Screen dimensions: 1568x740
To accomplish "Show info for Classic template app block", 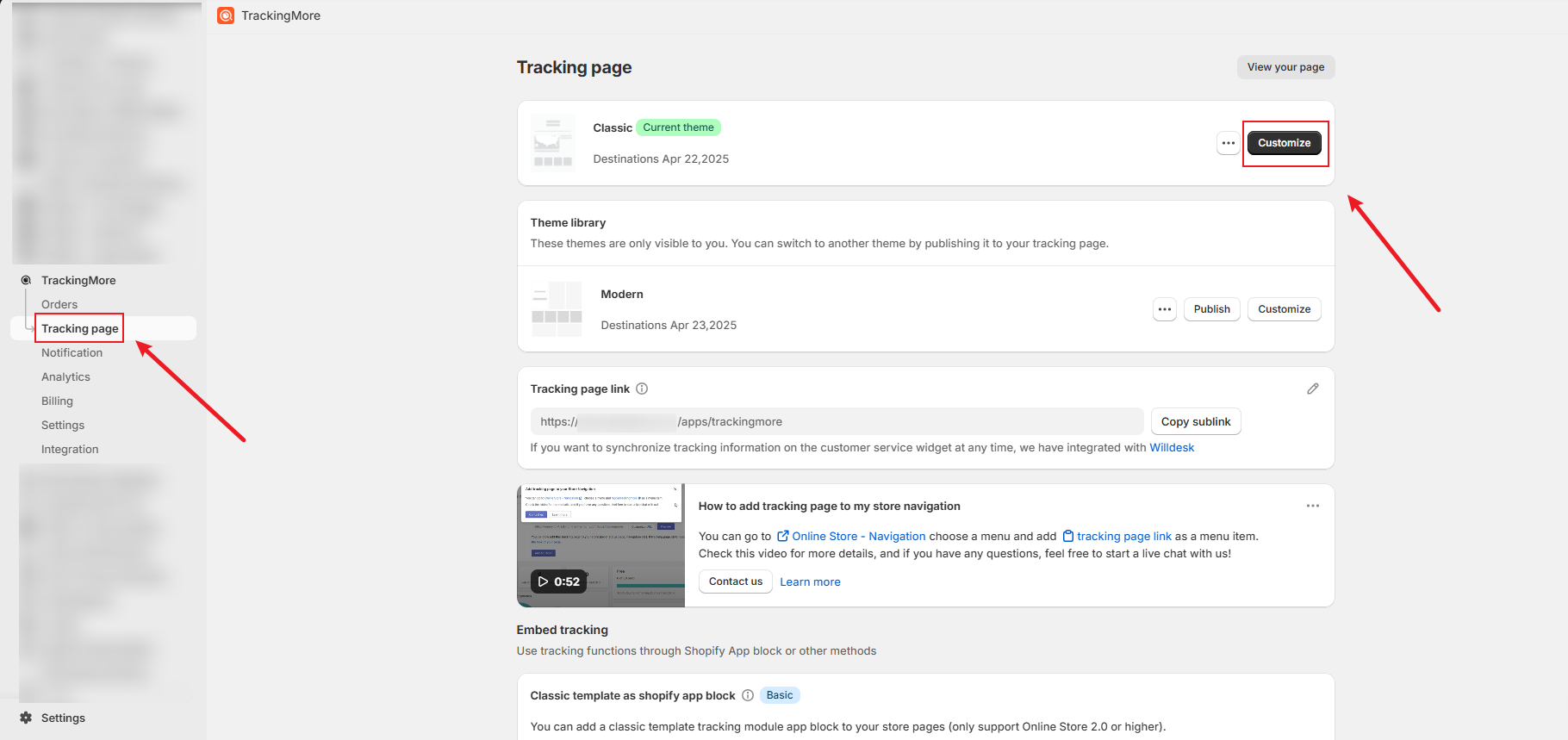I will point(748,695).
